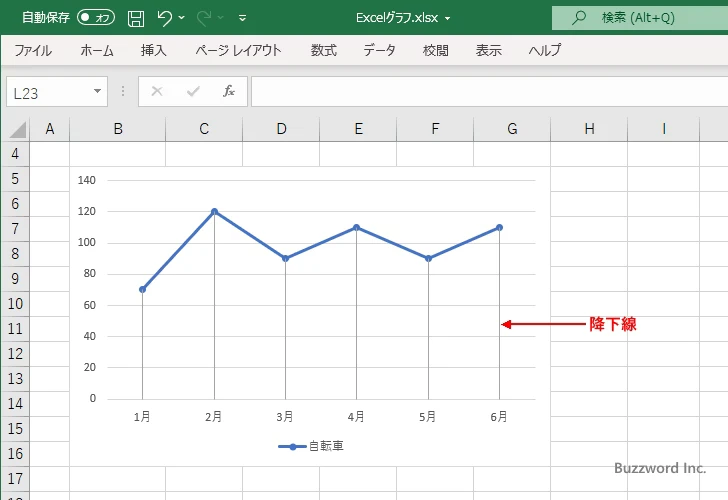Select column A header

point(50,129)
